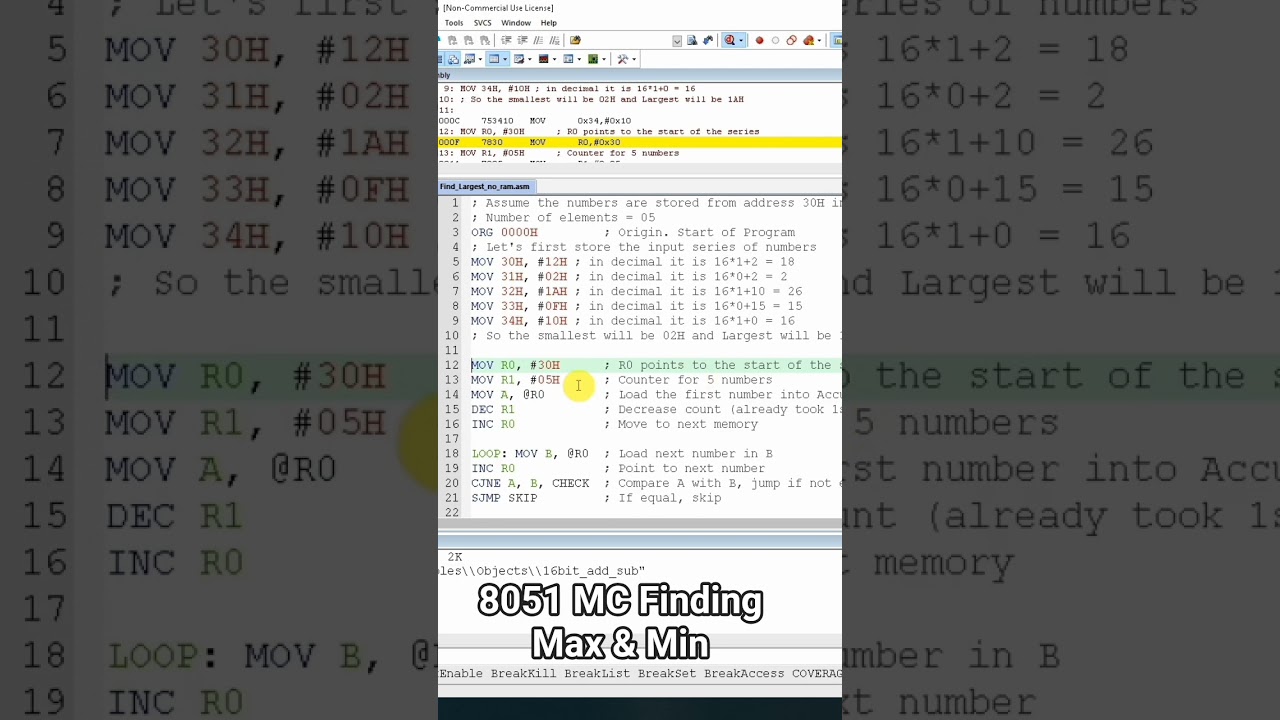Screen dimensions: 1280x720
Task: Click editor line 20 CJNE A, B, CHECK
Action: [x=656, y=483]
